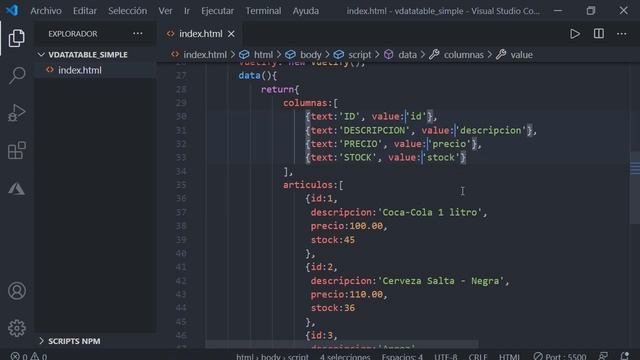Open the Ayuda menu

[x=305, y=11]
